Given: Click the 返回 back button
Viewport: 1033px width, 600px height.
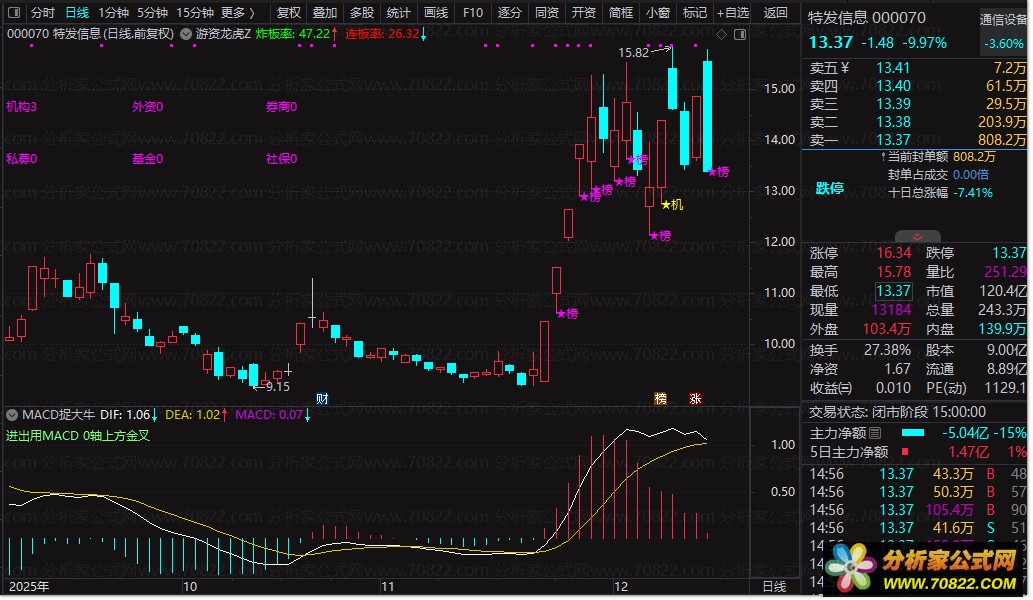Looking at the screenshot, I should [775, 13].
